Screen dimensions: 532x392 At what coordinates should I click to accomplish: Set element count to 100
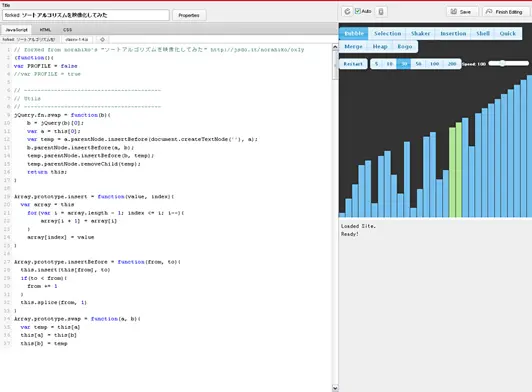[435, 64]
